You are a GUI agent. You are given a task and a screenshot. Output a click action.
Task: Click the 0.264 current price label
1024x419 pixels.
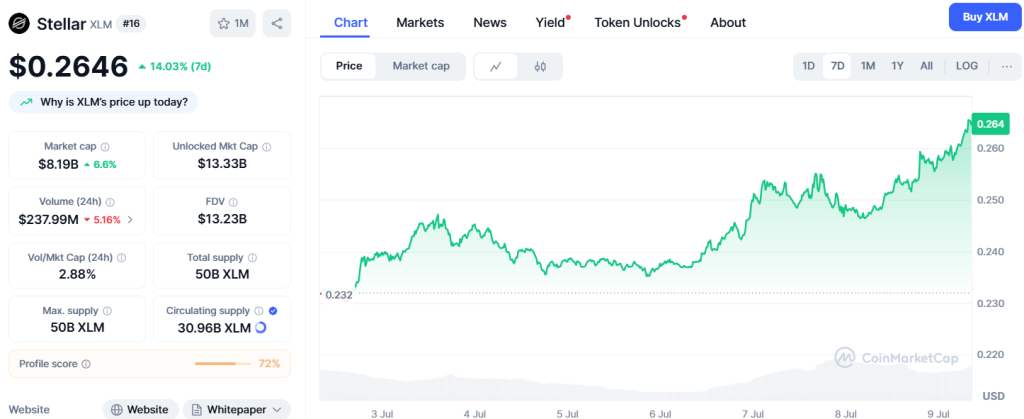coord(991,123)
